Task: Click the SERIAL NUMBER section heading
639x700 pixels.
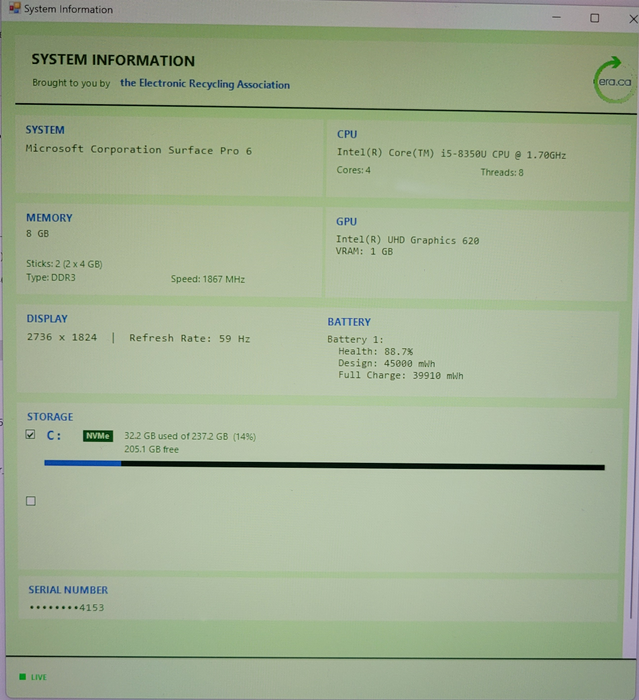Action: (68, 590)
